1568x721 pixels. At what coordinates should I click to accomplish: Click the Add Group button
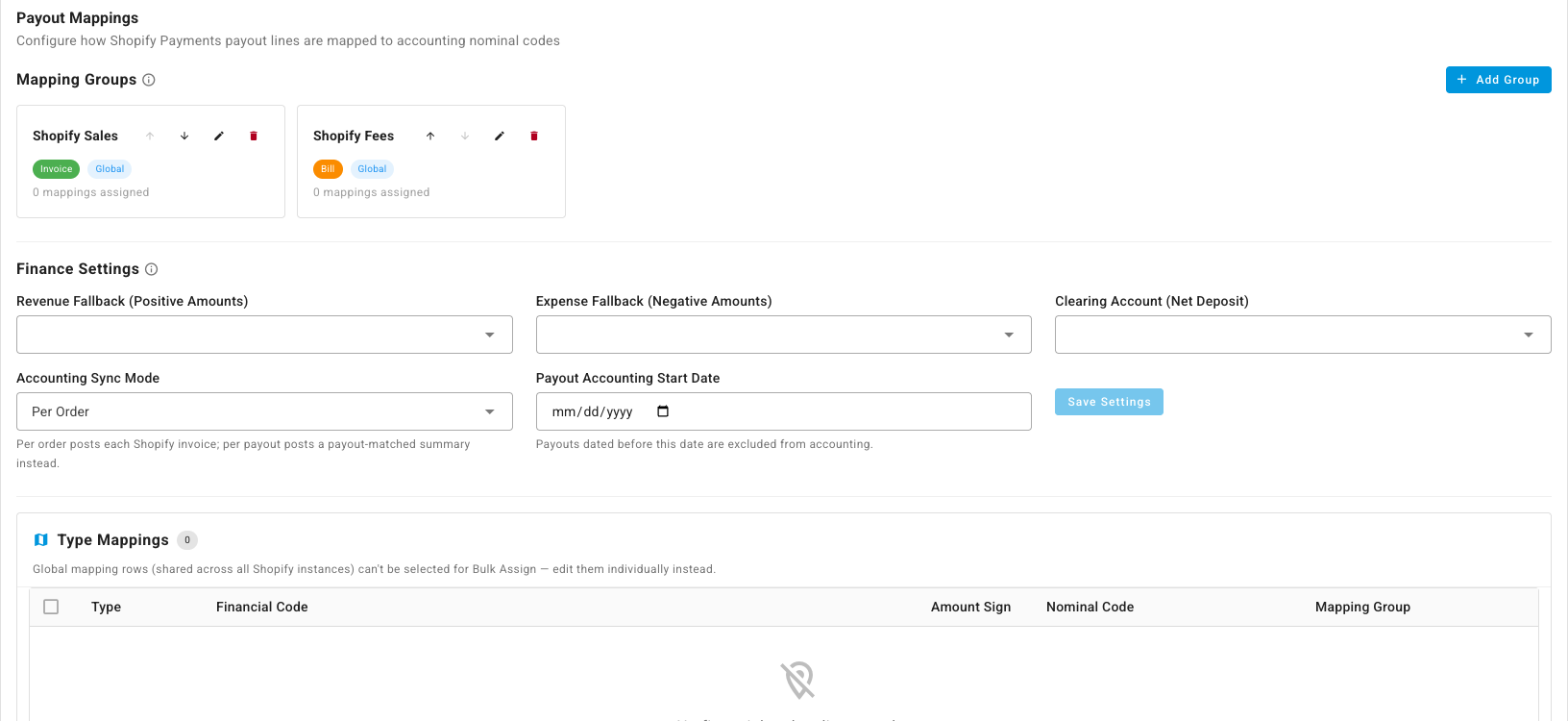pos(1499,80)
